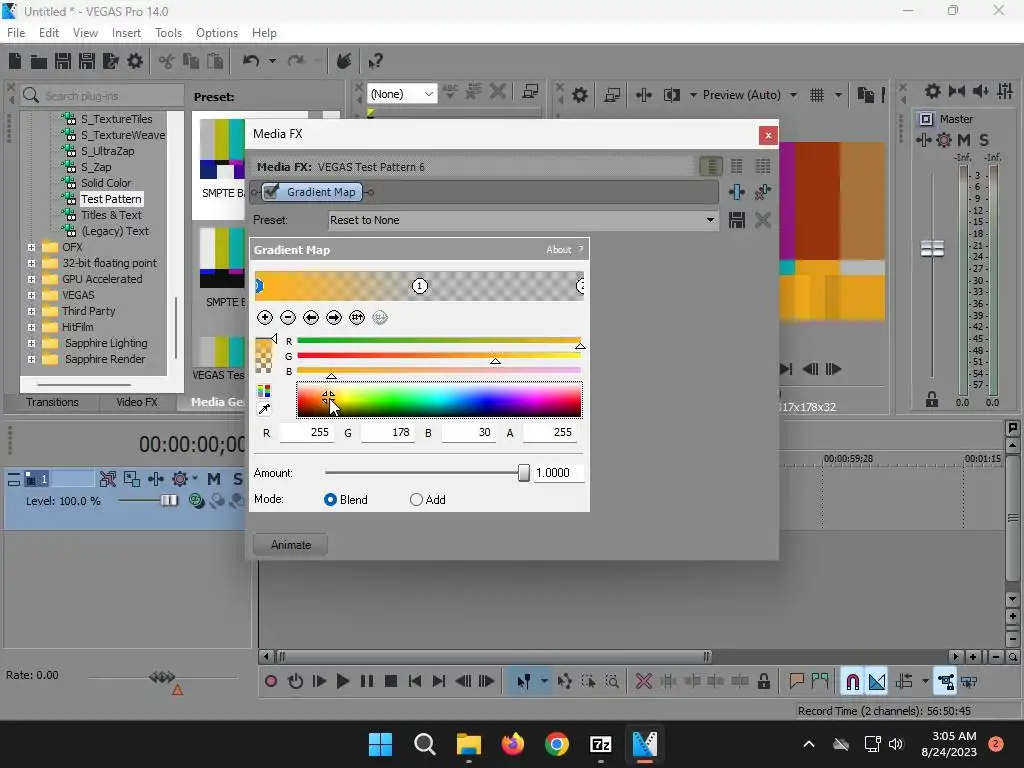
Task: Click the Pause button in transport
Action: pos(366,682)
